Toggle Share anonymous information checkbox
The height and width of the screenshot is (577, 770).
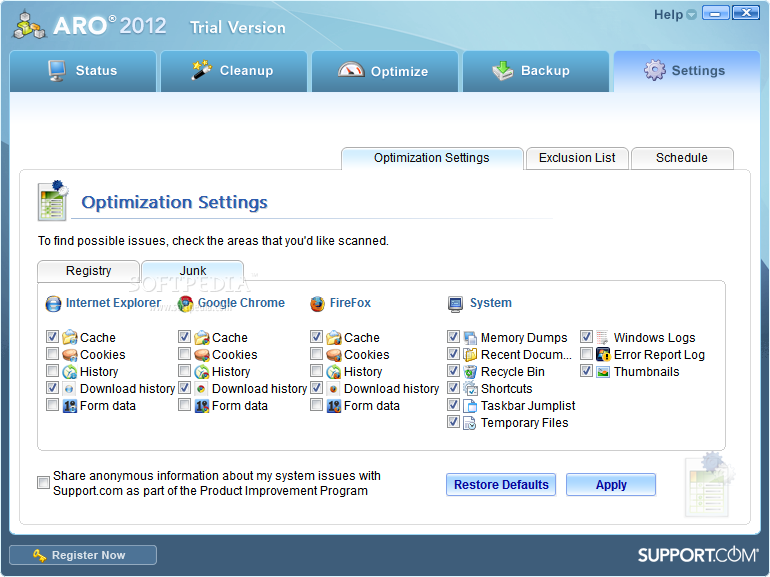[43, 483]
